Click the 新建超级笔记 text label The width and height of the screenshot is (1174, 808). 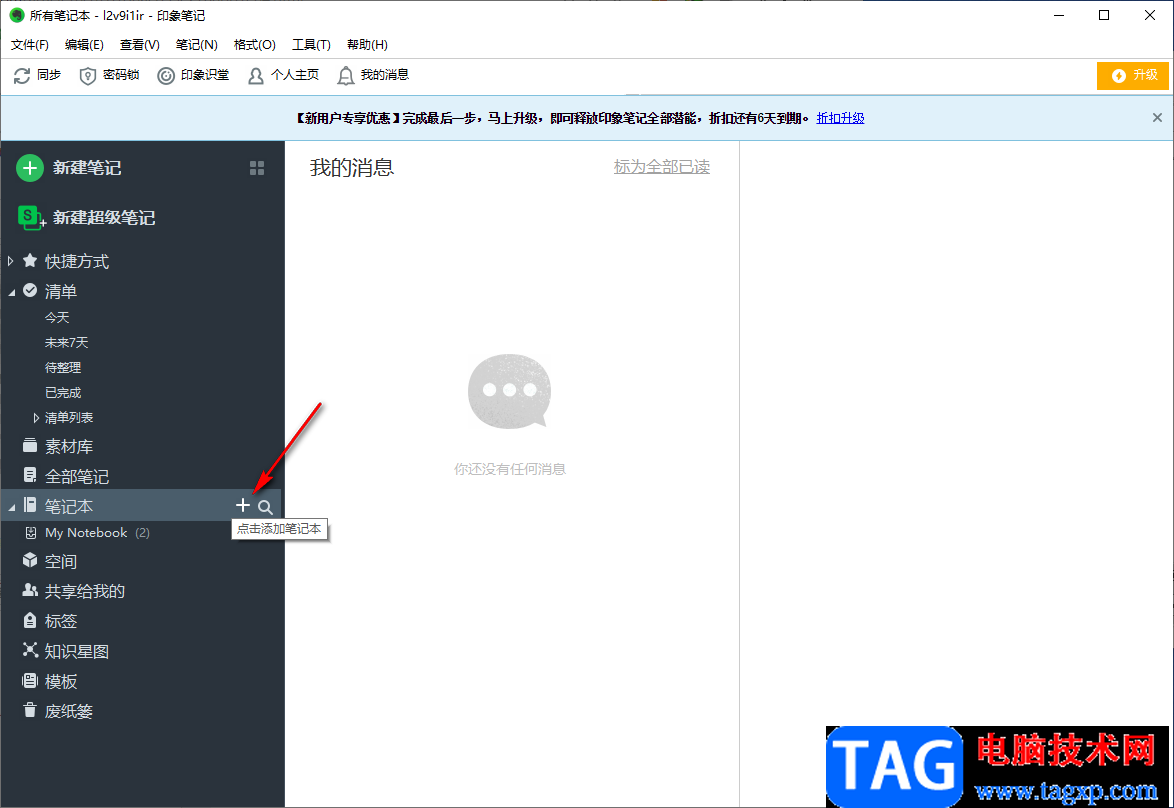[x=104, y=218]
